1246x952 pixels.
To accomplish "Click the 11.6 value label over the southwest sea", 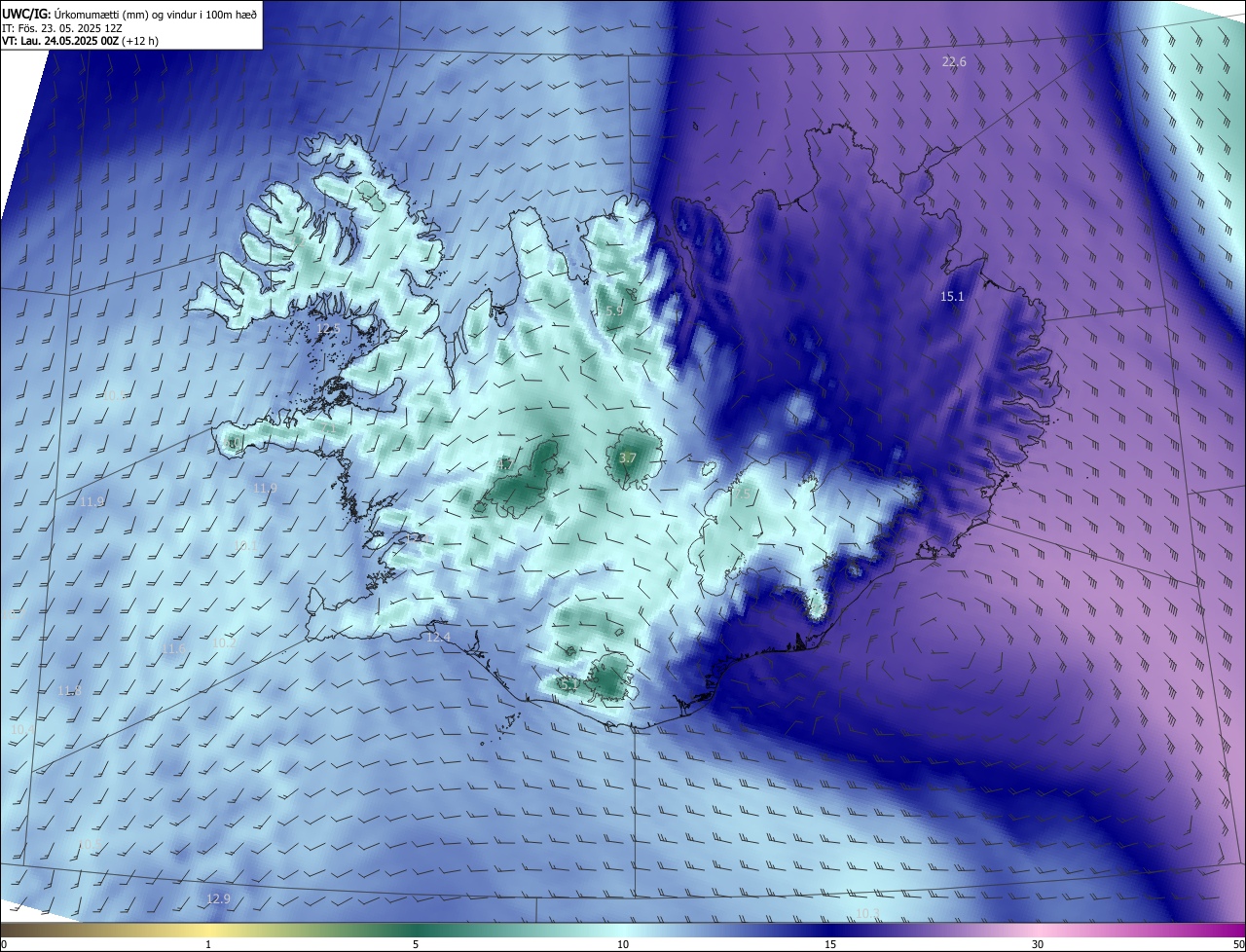I will pos(174,648).
